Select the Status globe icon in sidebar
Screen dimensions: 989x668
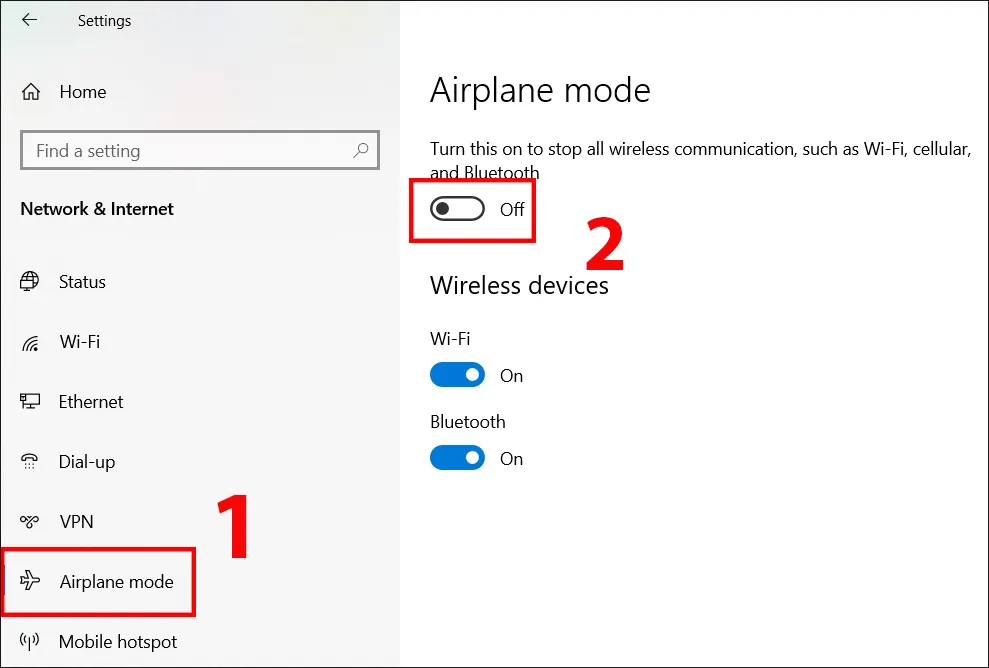31,282
